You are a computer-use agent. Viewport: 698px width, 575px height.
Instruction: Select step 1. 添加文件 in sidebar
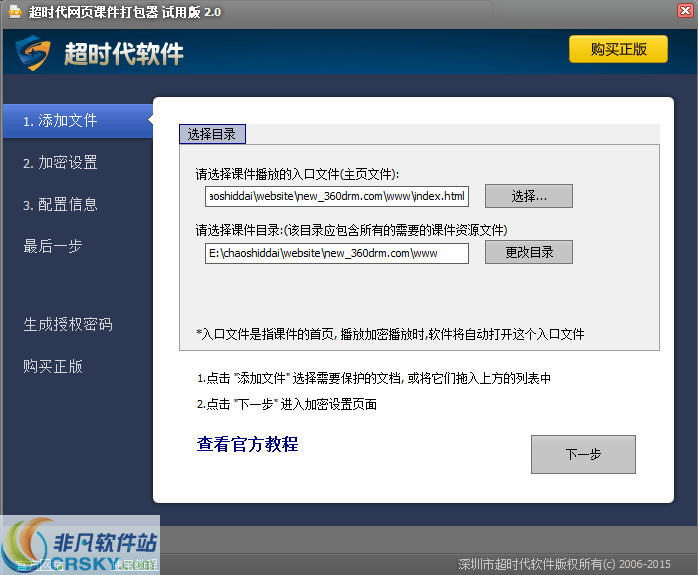coord(77,121)
